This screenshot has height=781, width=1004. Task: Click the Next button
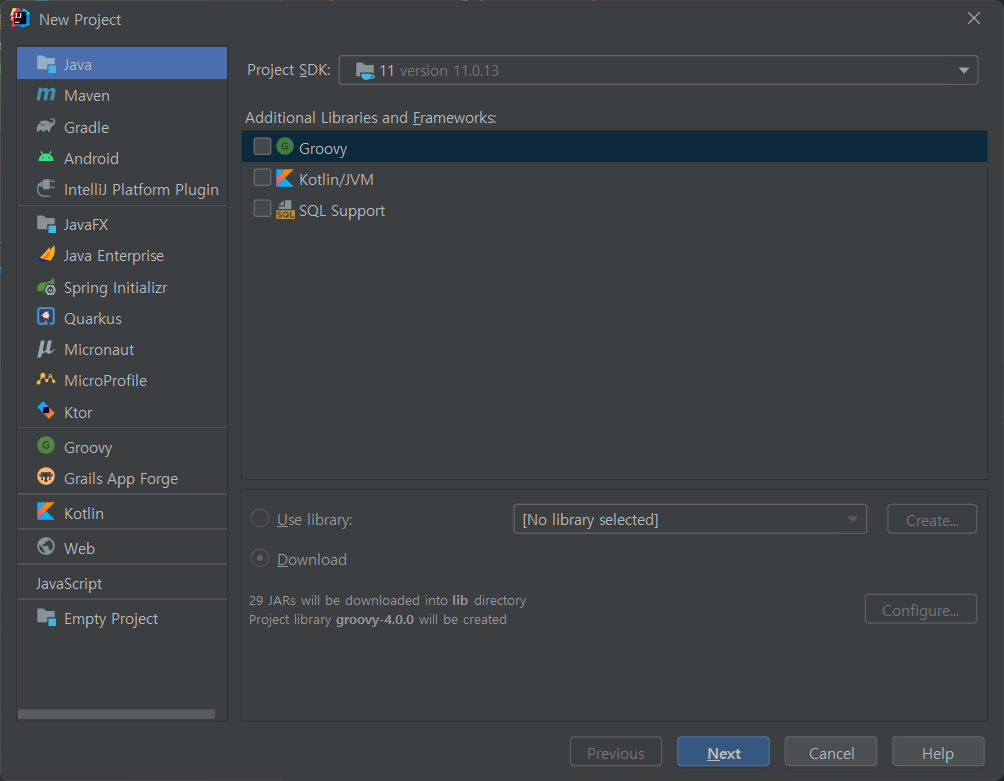tap(724, 752)
